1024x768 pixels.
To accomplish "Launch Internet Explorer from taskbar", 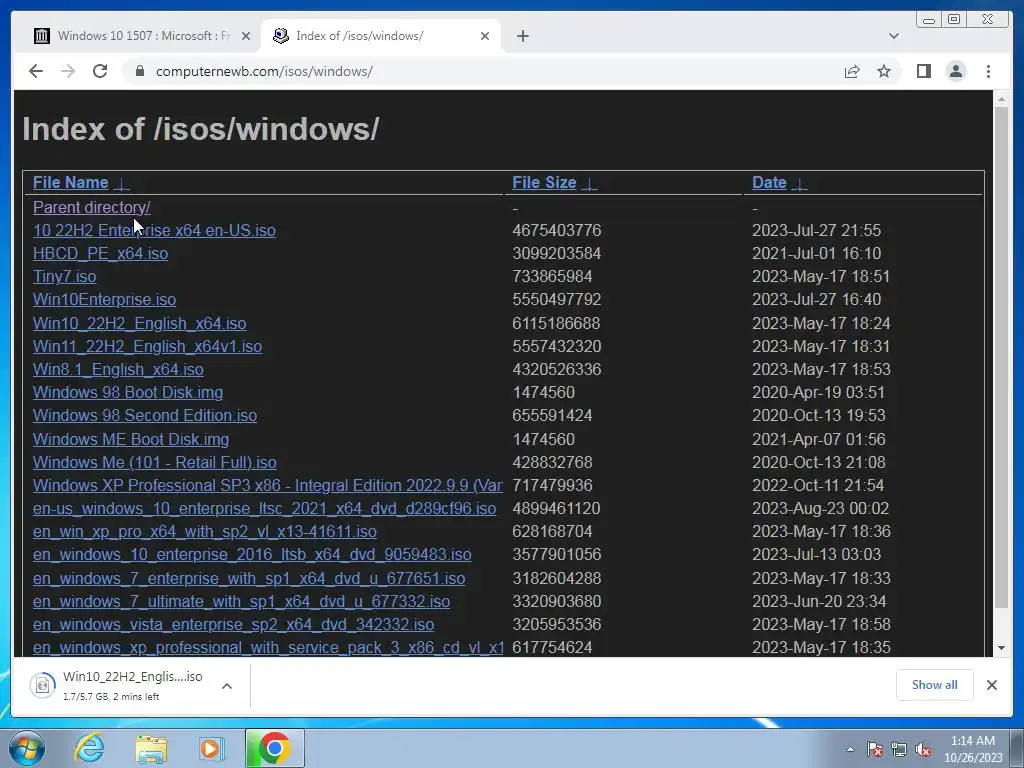I will point(89,748).
